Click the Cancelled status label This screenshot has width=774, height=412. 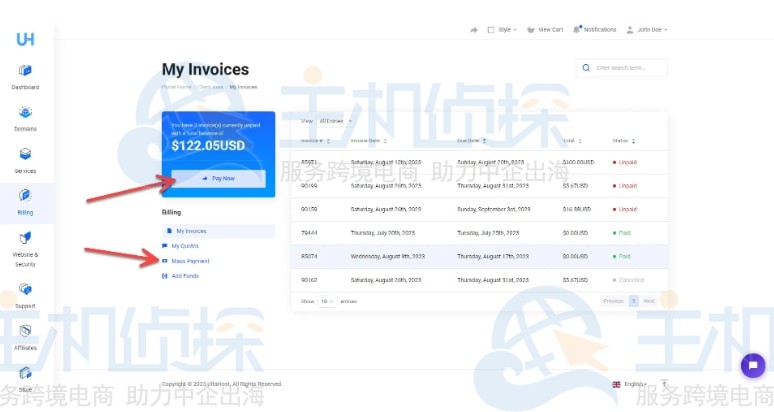pyautogui.click(x=631, y=280)
